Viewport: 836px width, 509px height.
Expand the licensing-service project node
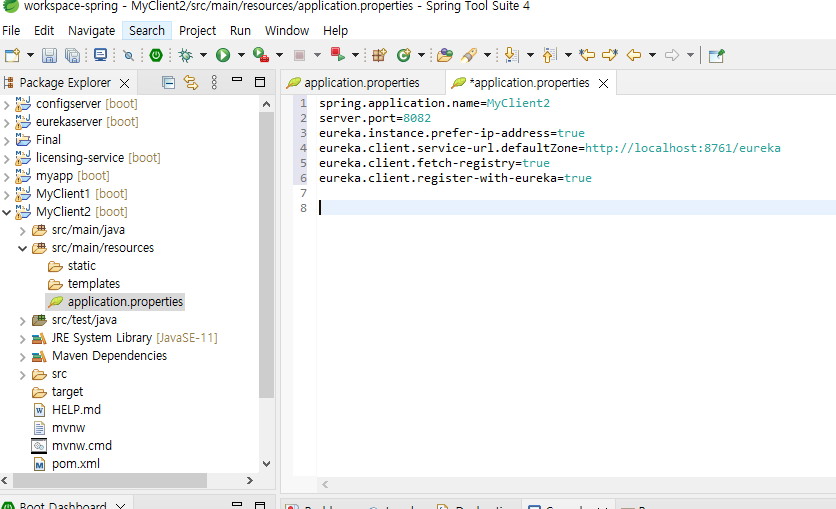tap(6, 158)
